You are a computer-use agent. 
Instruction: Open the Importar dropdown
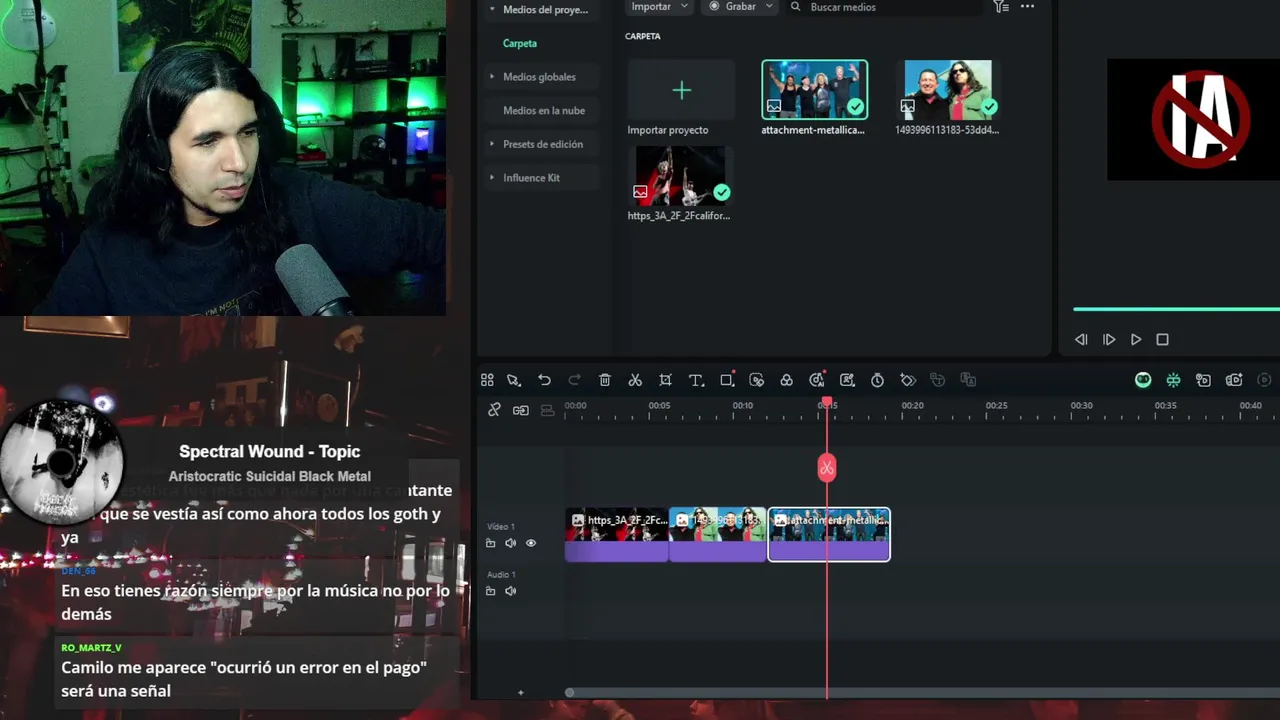coord(659,7)
